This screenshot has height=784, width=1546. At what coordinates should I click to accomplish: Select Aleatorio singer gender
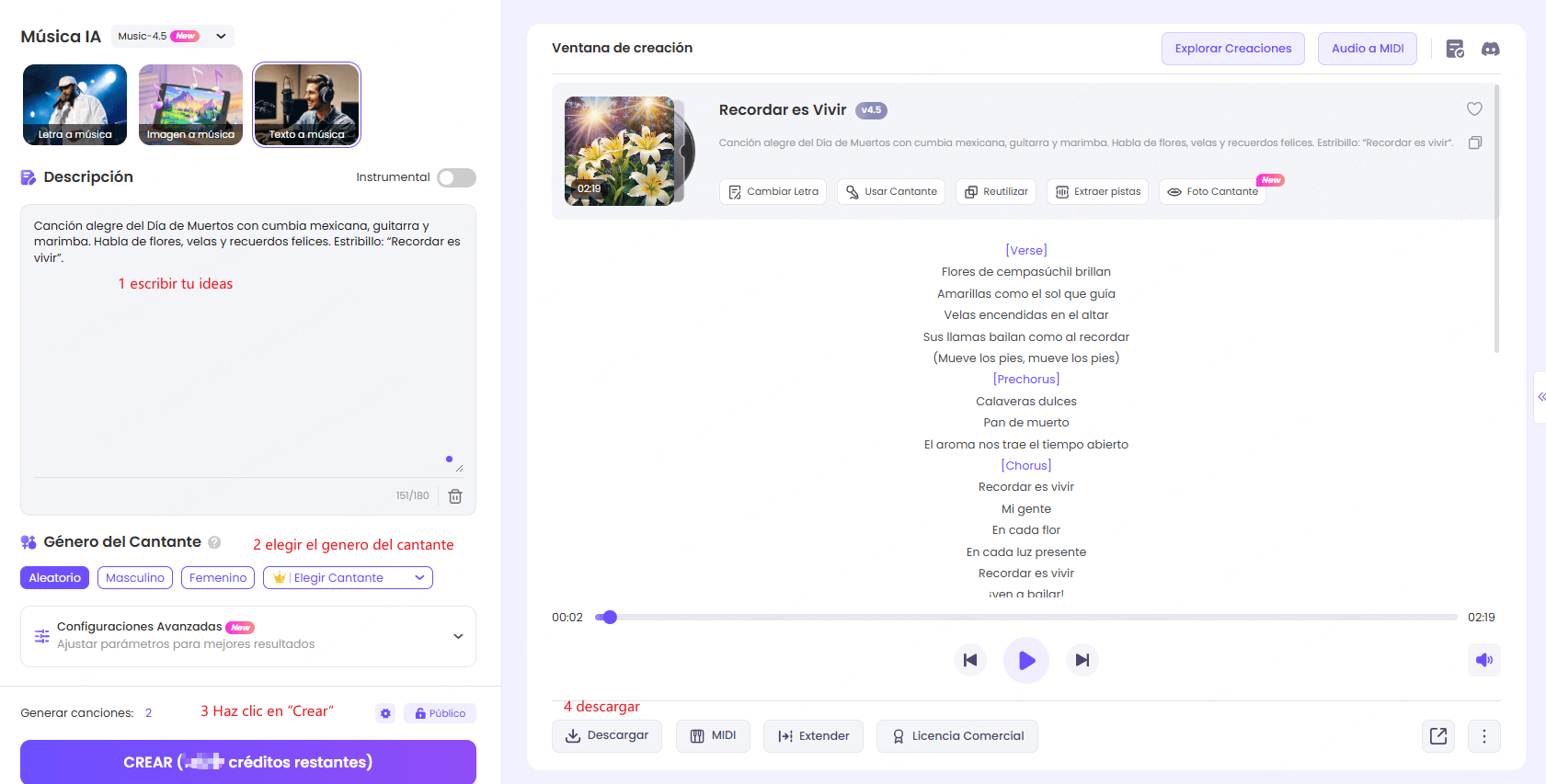click(54, 578)
